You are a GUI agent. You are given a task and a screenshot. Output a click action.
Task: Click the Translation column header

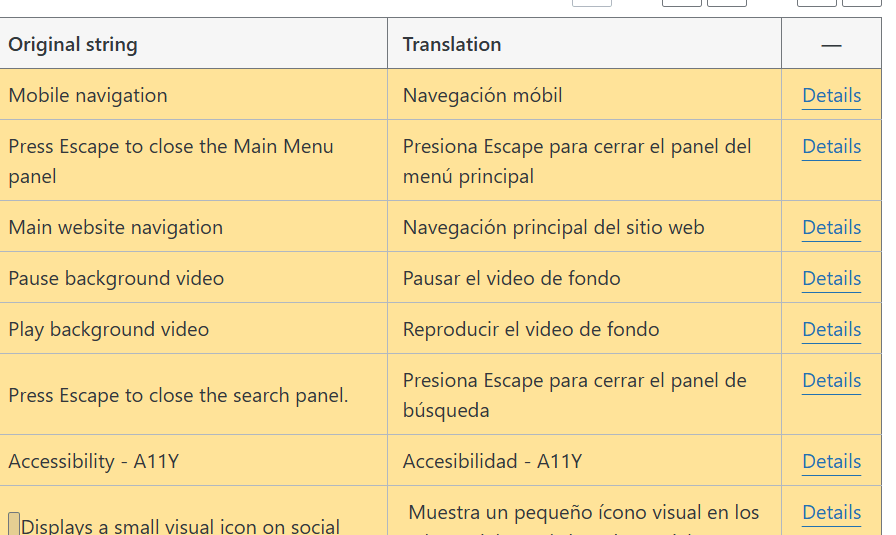point(451,45)
